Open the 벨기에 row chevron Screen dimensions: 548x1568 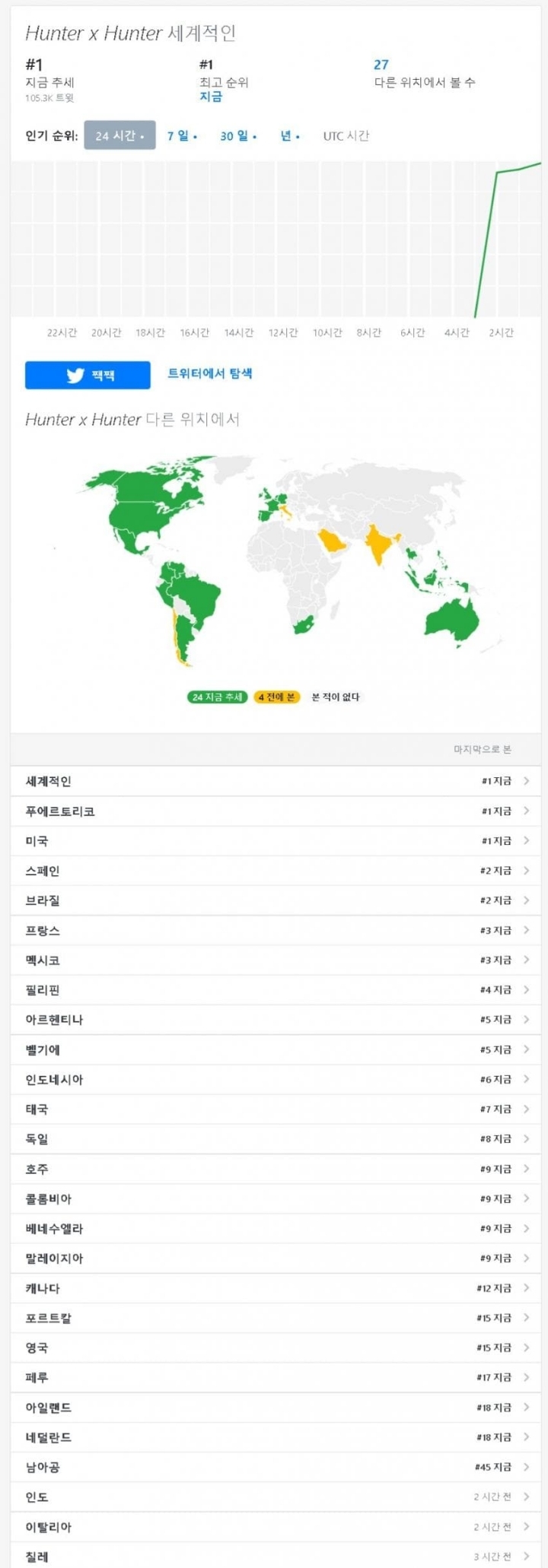(527, 1049)
